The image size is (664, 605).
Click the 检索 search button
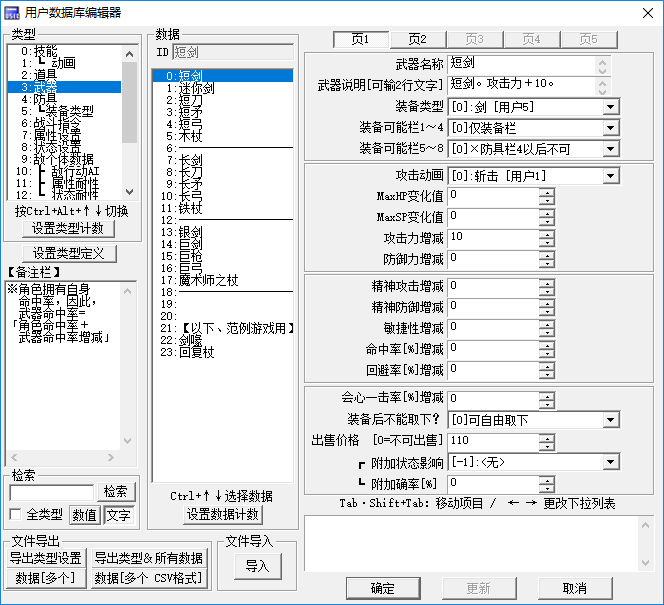click(116, 492)
